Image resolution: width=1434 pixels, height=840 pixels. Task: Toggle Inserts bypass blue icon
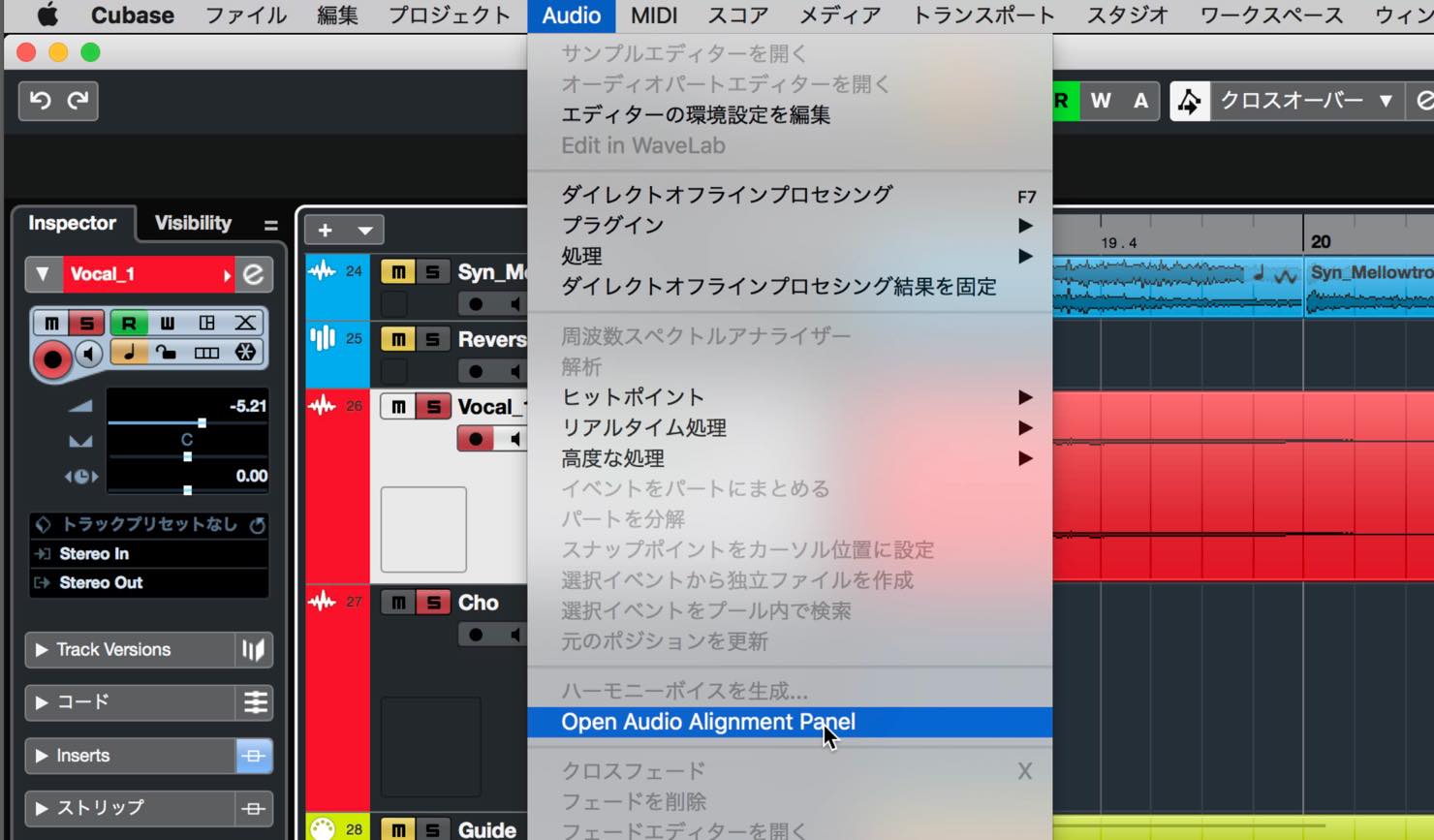pos(254,756)
